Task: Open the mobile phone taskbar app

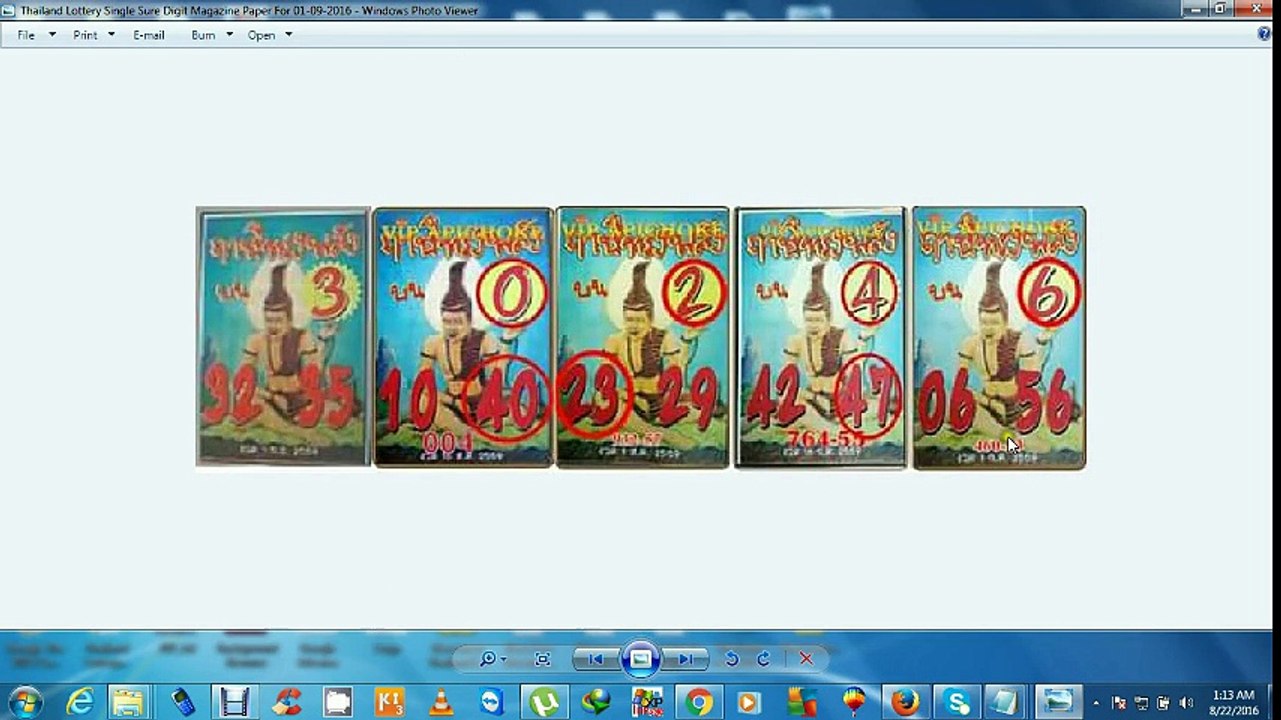Action: click(183, 702)
